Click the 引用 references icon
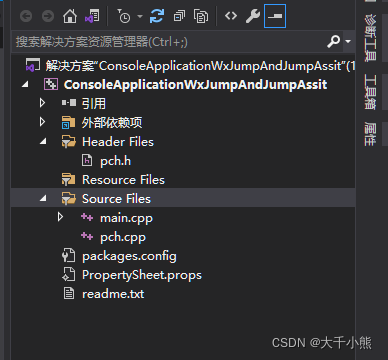388x360 pixels. (x=69, y=103)
